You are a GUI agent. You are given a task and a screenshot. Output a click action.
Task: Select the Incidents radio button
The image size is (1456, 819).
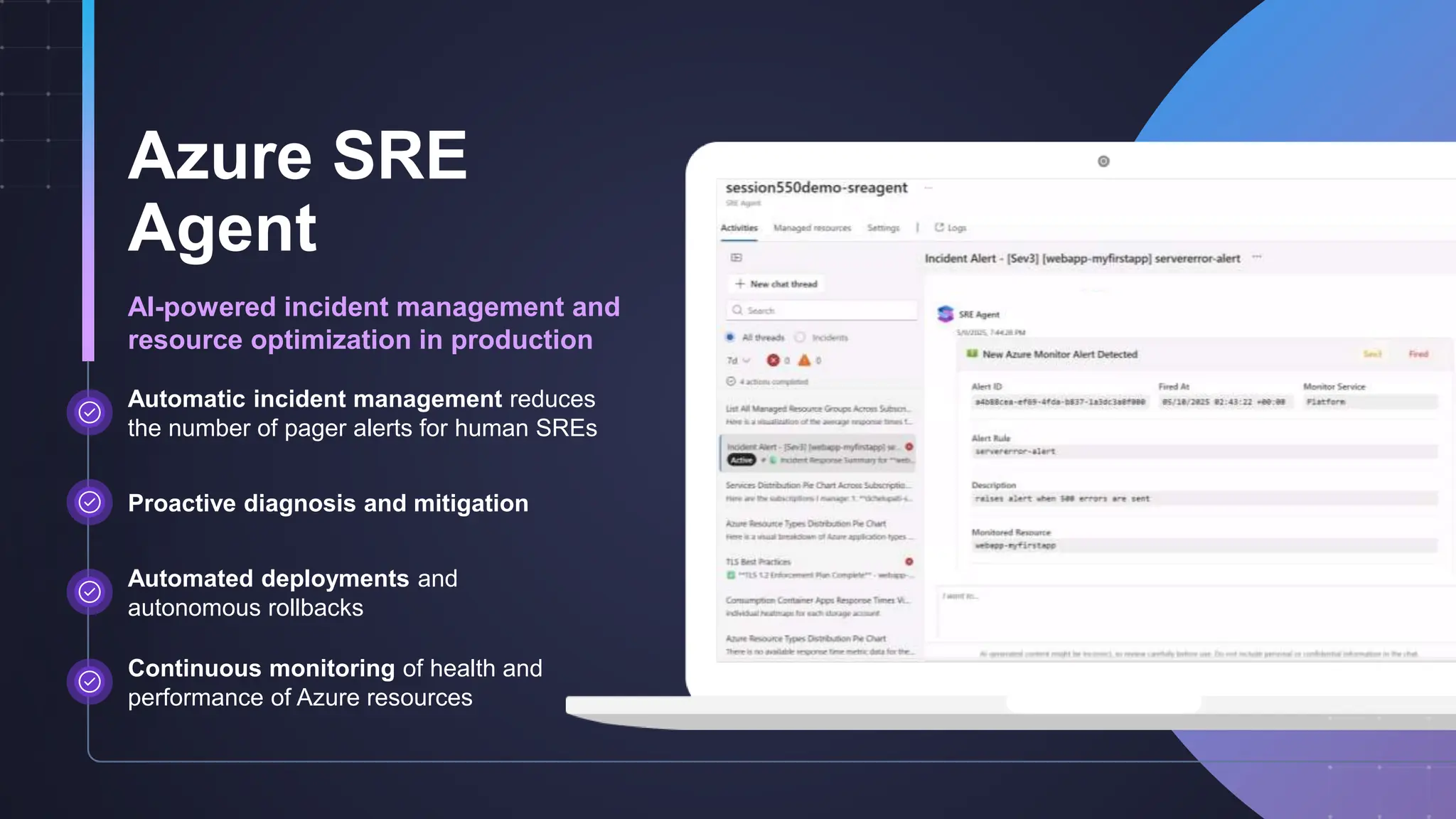pos(800,337)
